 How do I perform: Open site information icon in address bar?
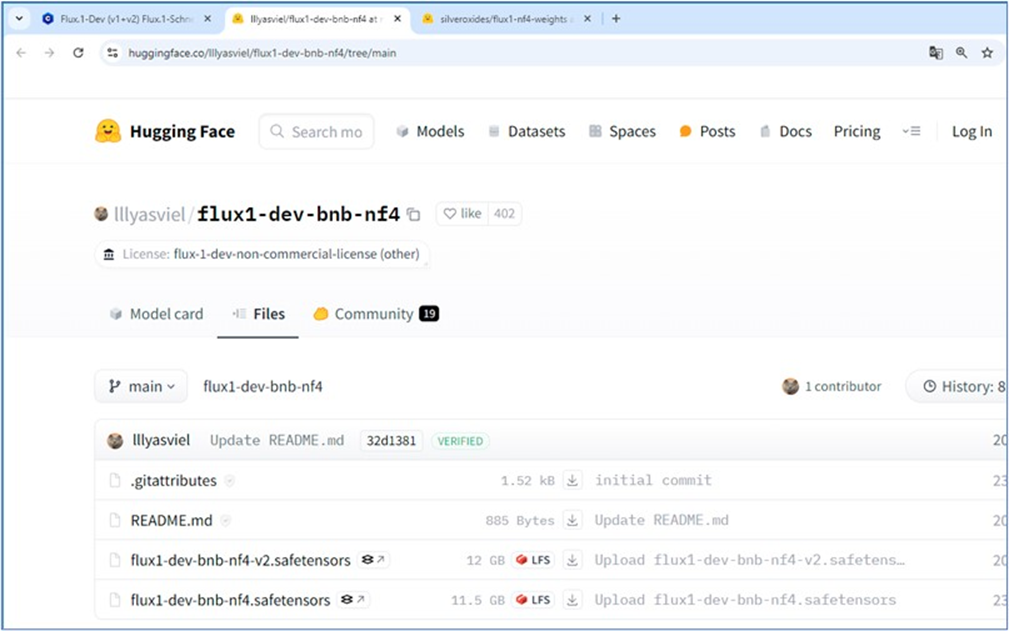(x=113, y=53)
